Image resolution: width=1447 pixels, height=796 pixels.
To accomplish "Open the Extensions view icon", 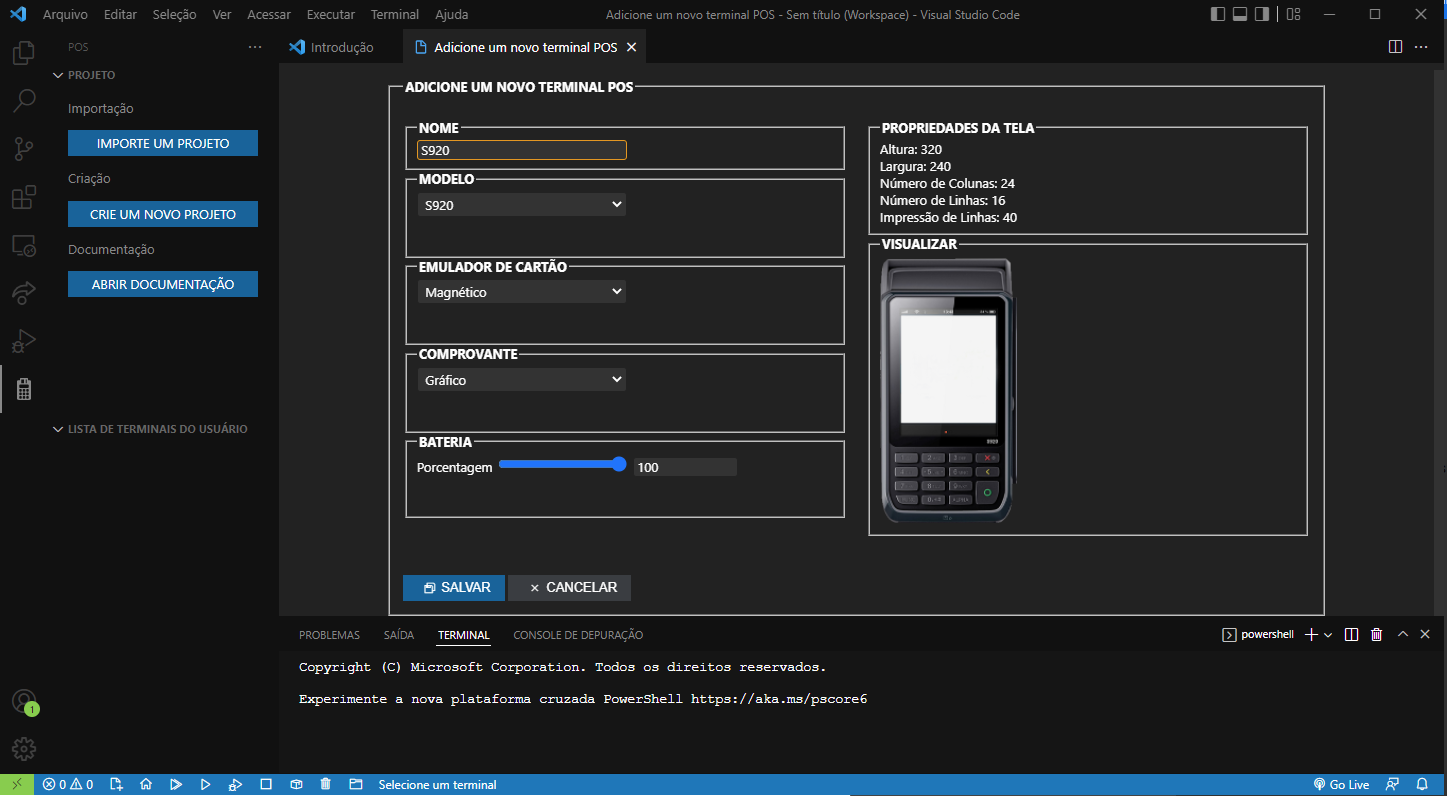I will (x=22, y=197).
